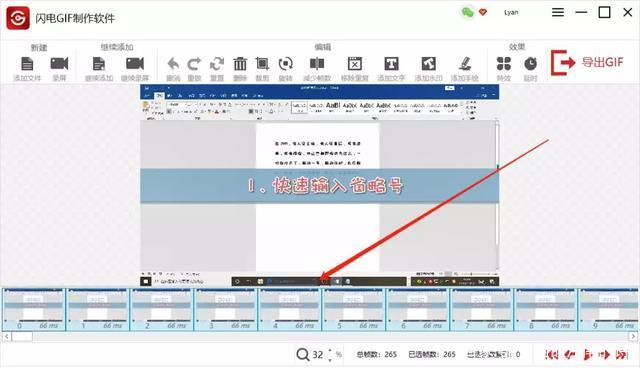Redo the edit with the 重做 arrow
Image resolution: width=640 pixels, height=368 pixels.
tap(194, 64)
